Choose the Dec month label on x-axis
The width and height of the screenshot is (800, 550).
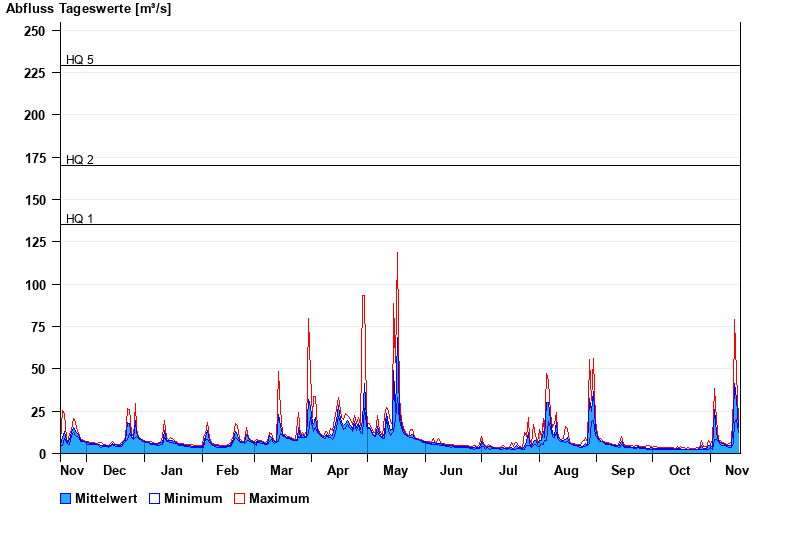coord(115,470)
